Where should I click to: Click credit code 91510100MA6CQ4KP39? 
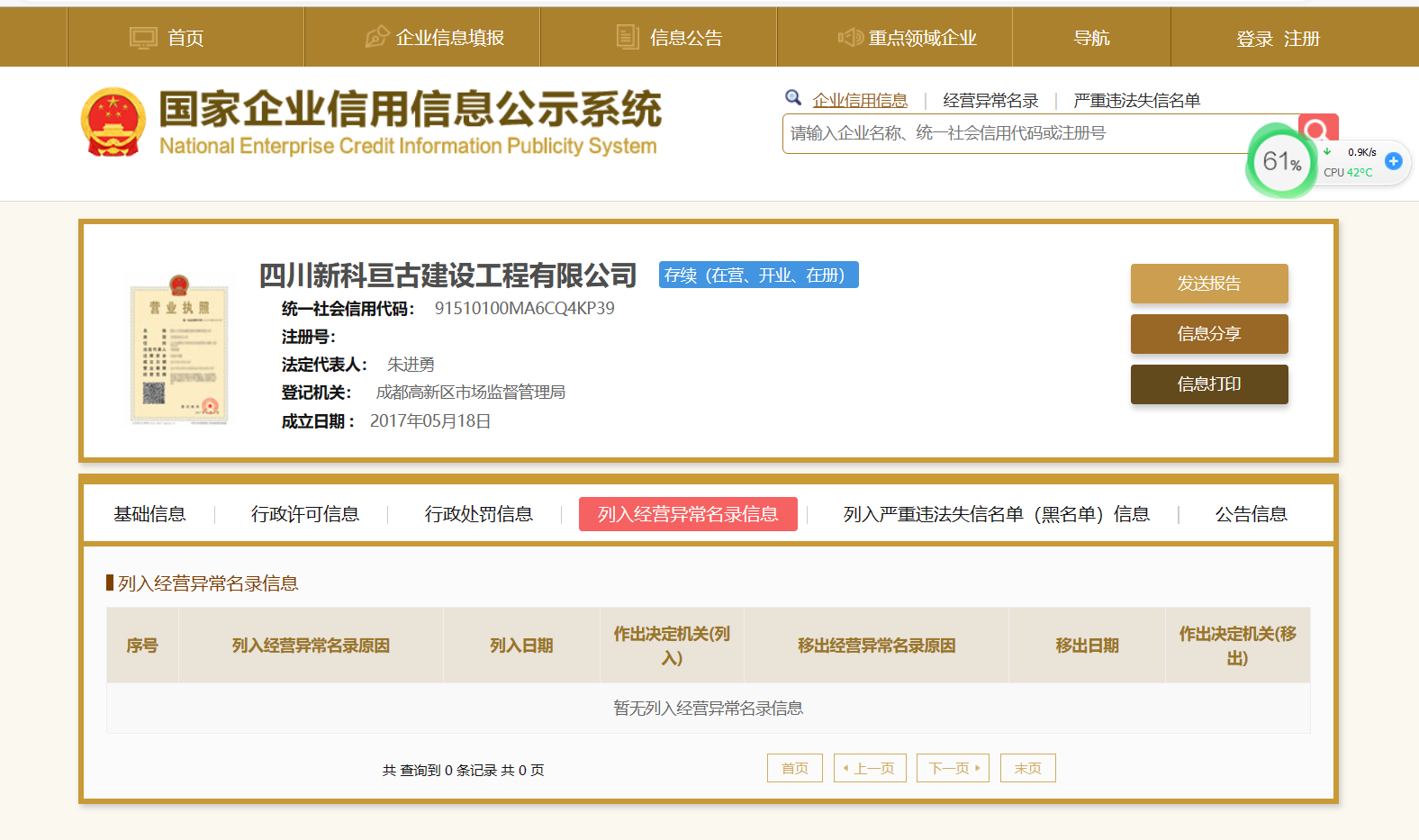[x=525, y=308]
